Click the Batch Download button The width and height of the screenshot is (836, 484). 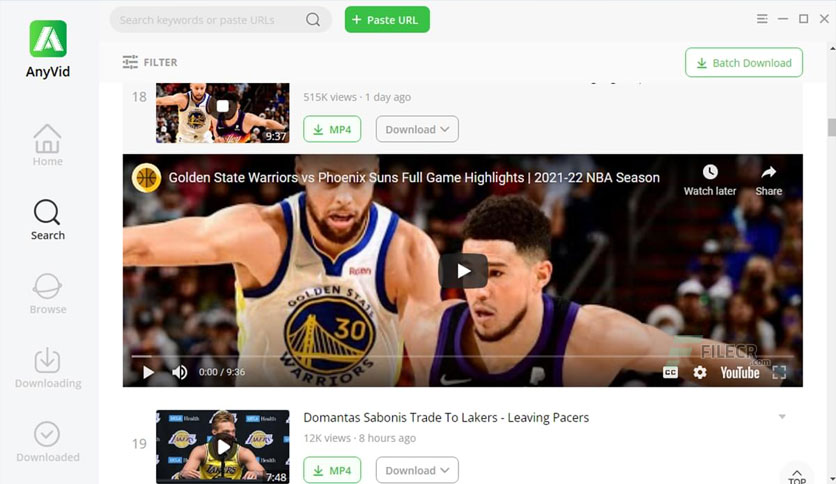744,62
